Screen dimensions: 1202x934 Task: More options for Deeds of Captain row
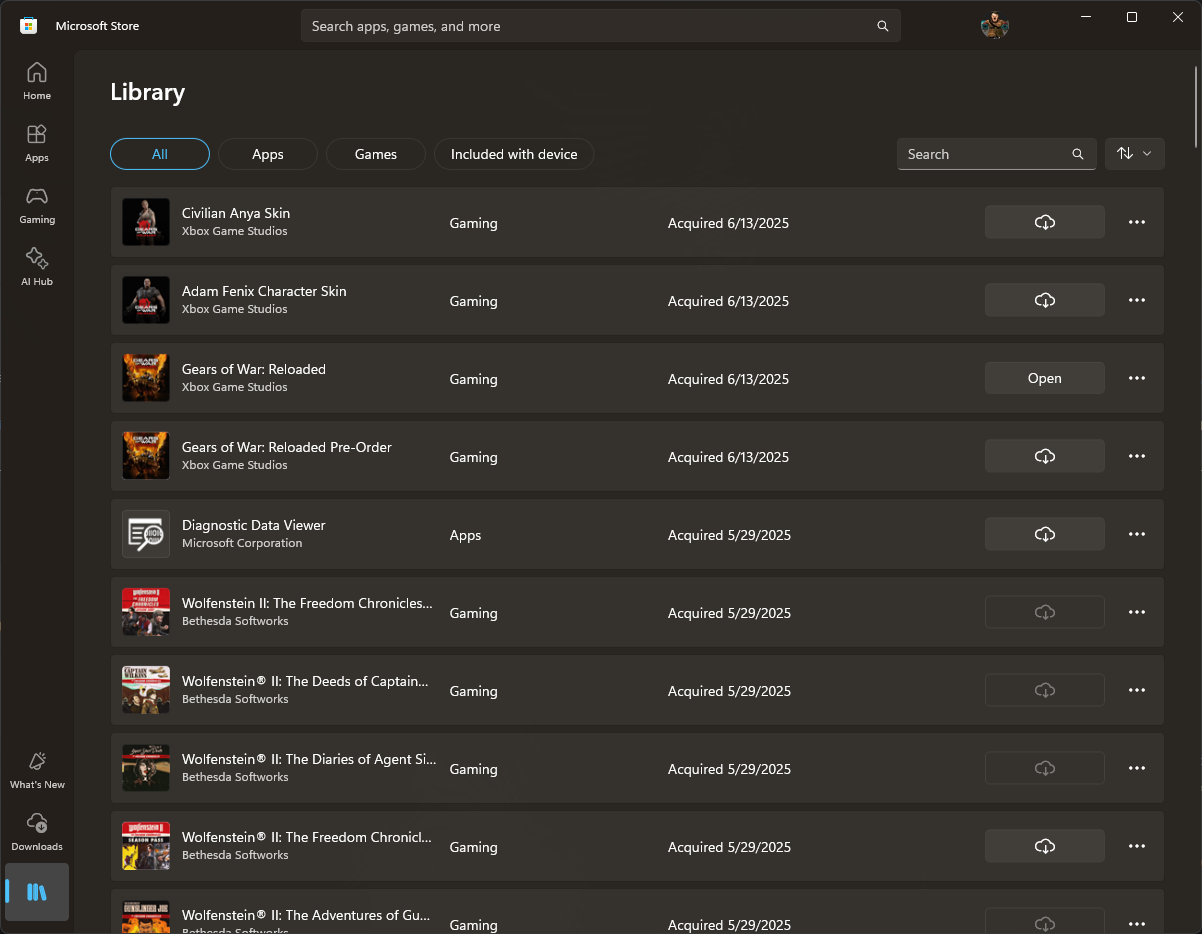1137,690
